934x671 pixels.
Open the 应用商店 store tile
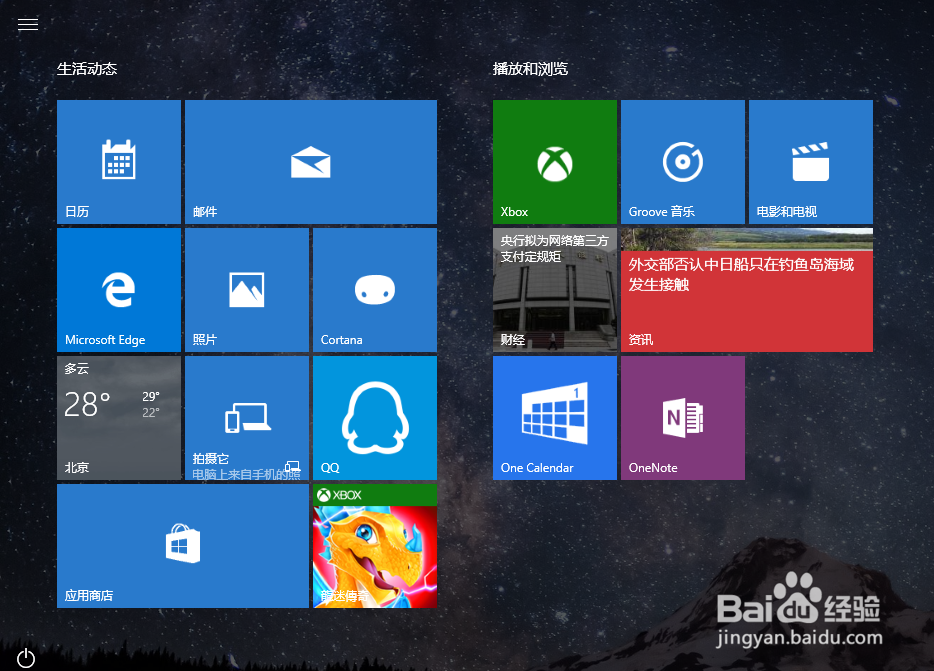click(183, 546)
